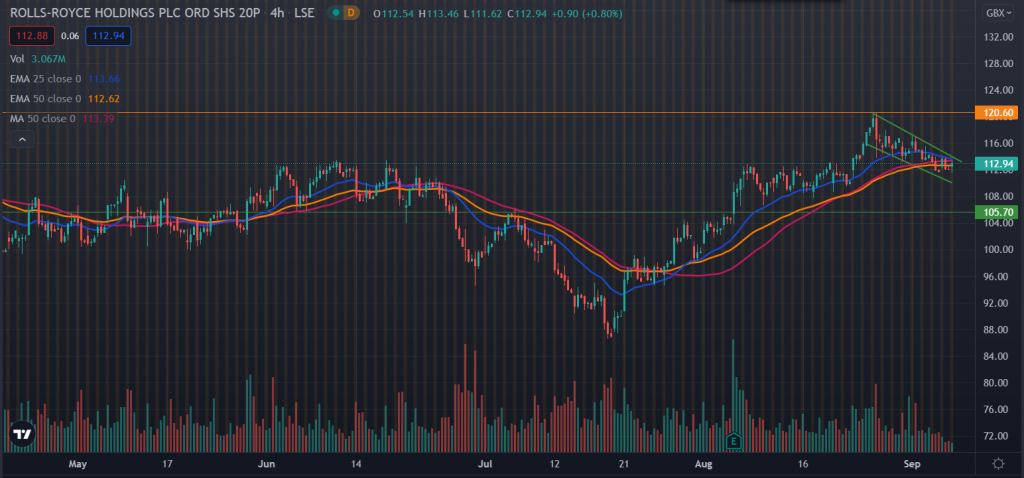Open chart settings gear icon

[998, 464]
